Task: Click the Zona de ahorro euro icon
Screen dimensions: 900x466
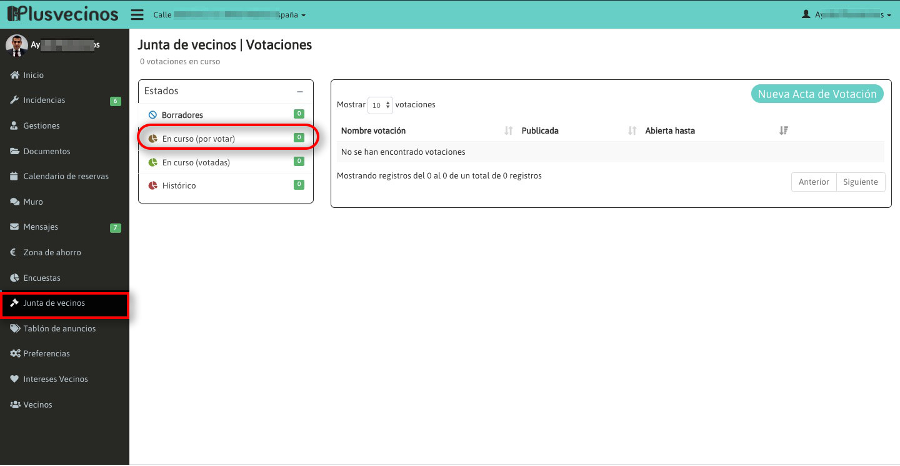Action: click(x=14, y=253)
